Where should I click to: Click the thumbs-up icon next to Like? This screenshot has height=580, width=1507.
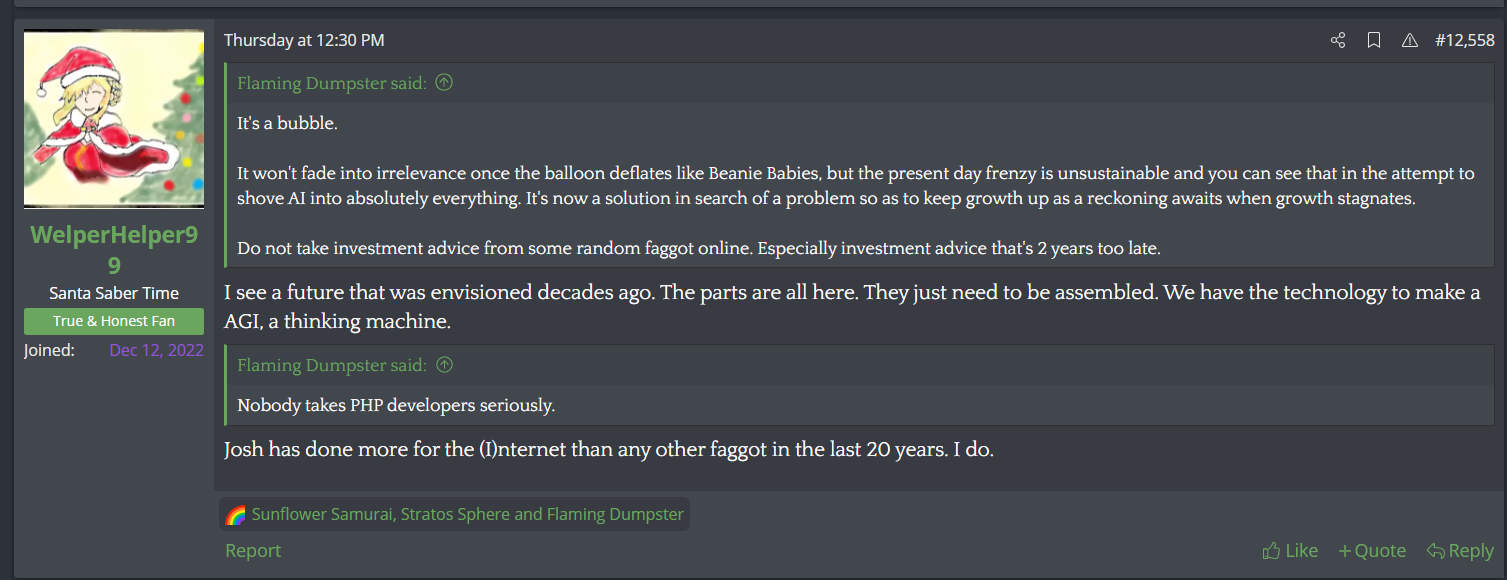[1271, 549]
